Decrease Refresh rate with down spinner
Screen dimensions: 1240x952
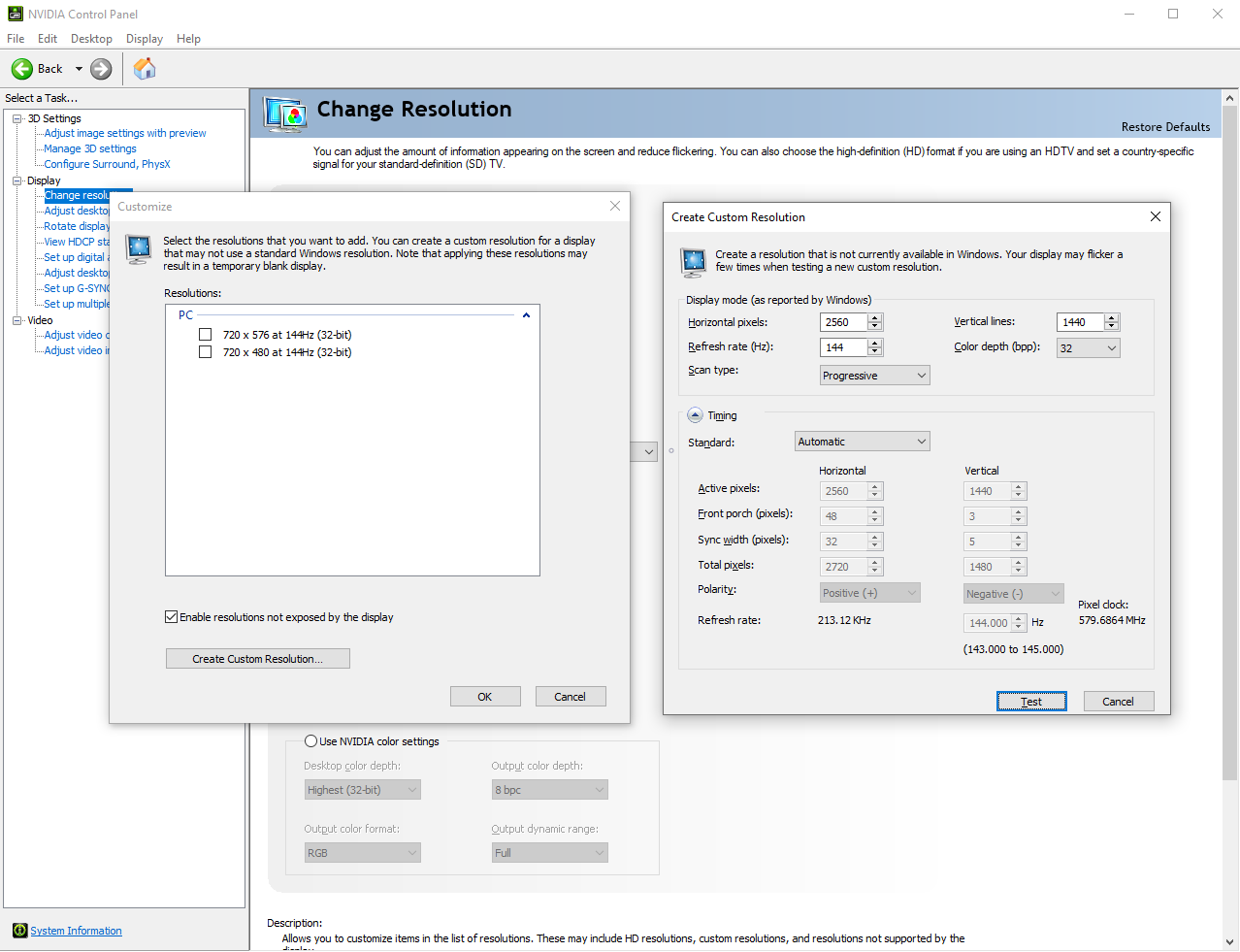click(875, 351)
